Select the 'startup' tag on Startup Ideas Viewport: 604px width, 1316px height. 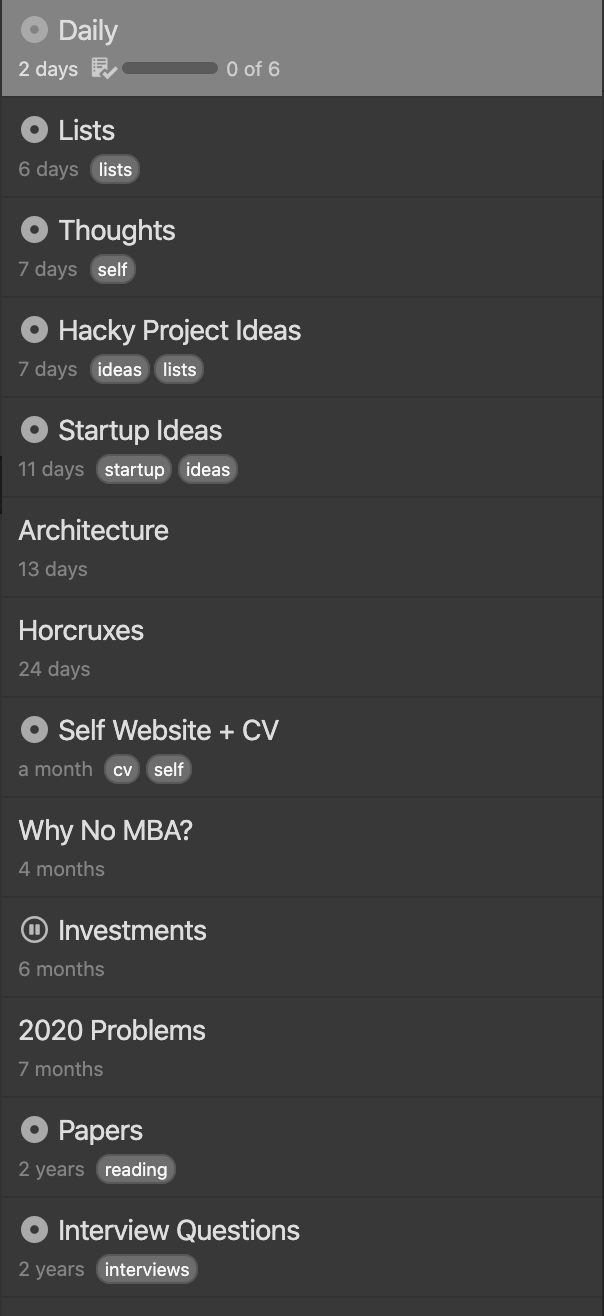click(134, 470)
